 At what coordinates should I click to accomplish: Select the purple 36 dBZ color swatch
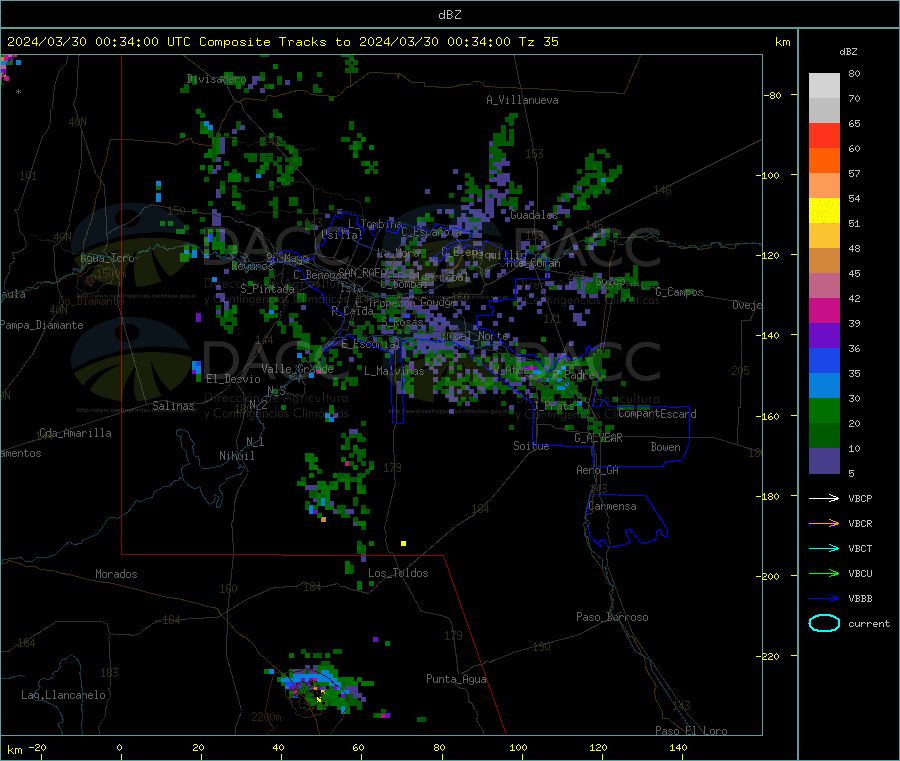(x=824, y=336)
